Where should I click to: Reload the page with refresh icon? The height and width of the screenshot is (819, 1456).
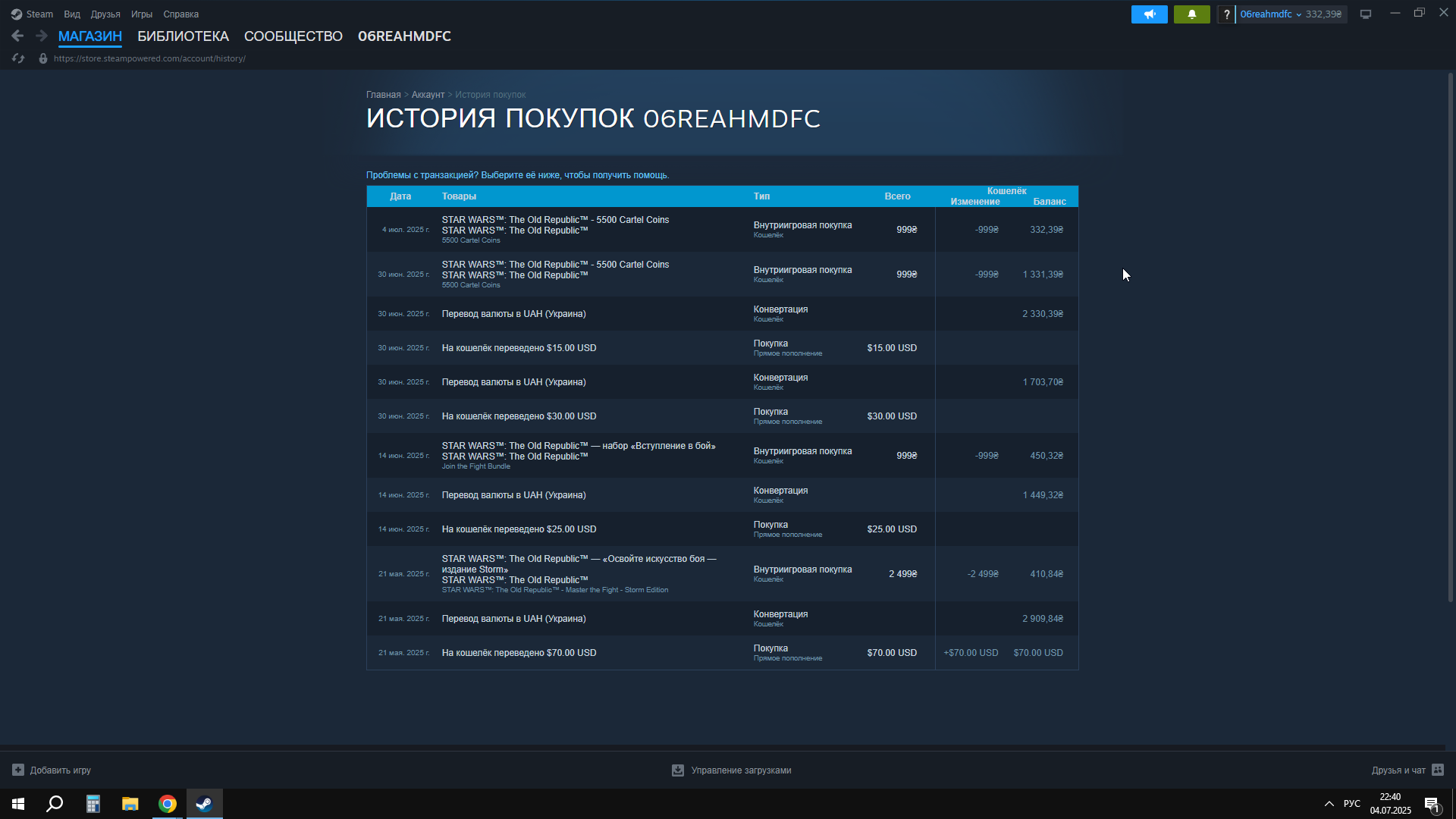tap(18, 58)
